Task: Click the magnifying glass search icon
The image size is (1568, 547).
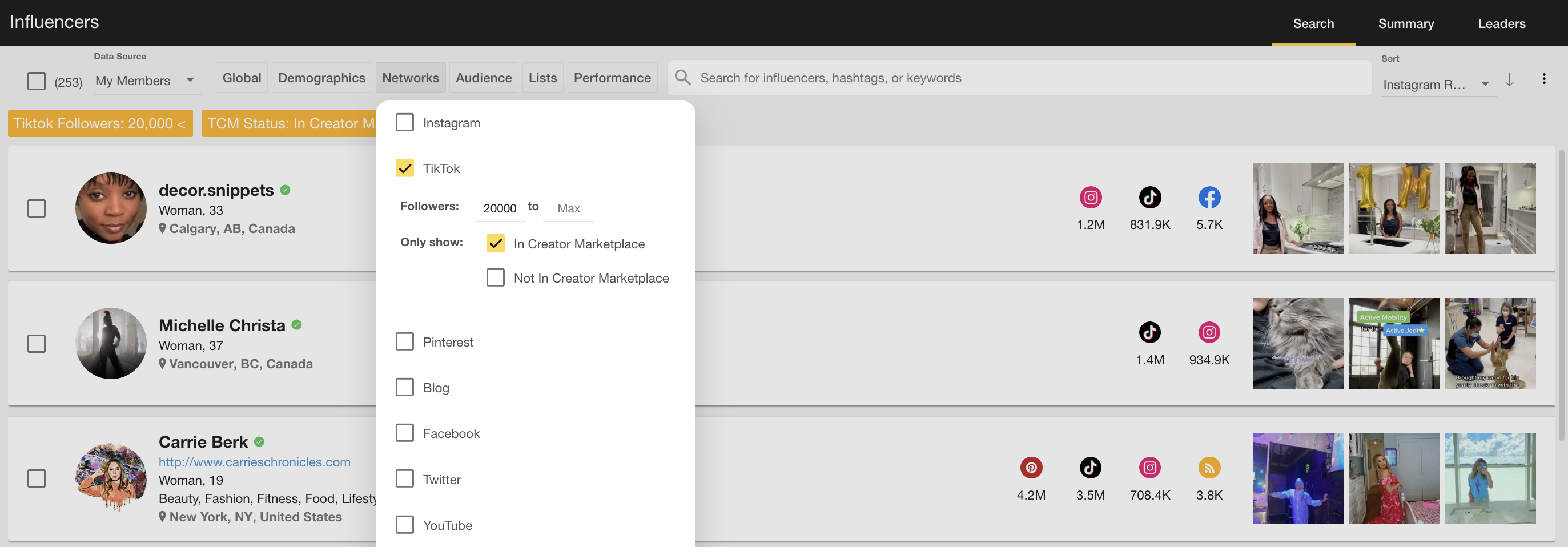Action: [x=682, y=77]
